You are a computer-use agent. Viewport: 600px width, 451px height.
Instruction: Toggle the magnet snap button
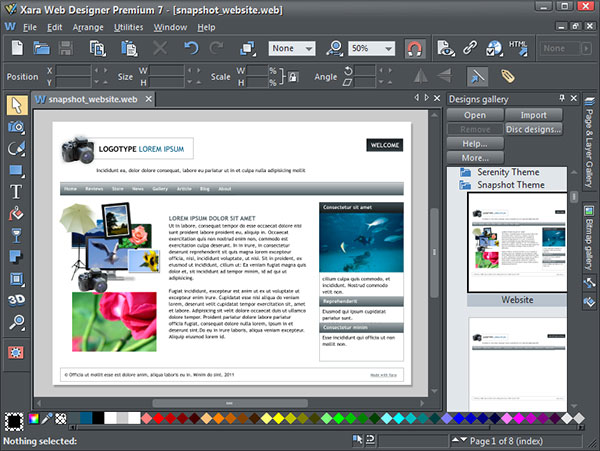(x=416, y=48)
